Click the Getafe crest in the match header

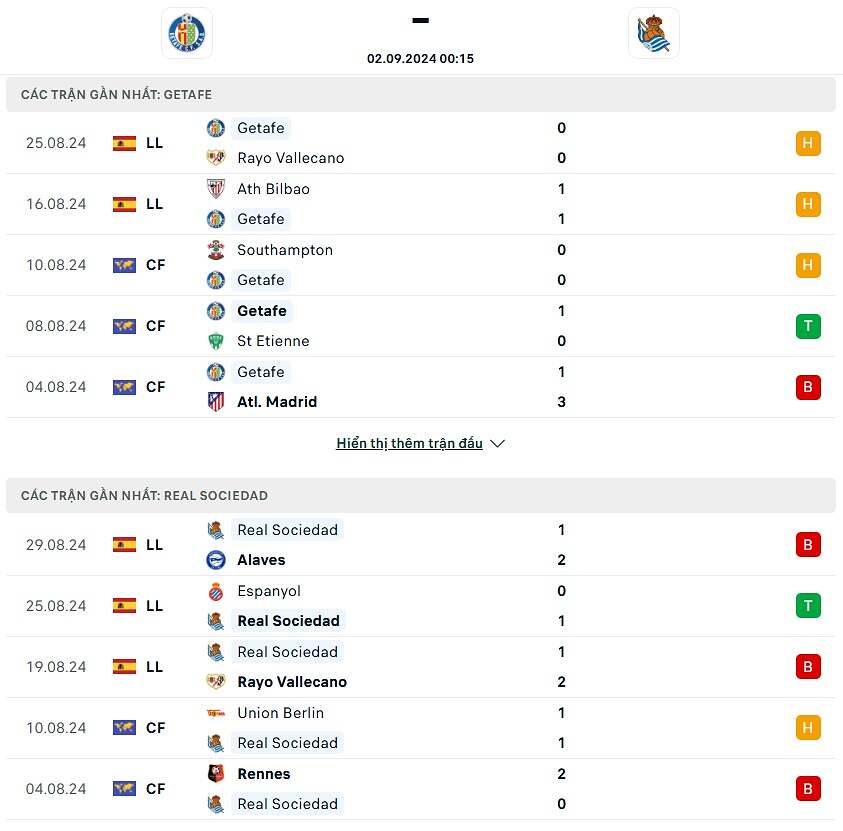187,33
